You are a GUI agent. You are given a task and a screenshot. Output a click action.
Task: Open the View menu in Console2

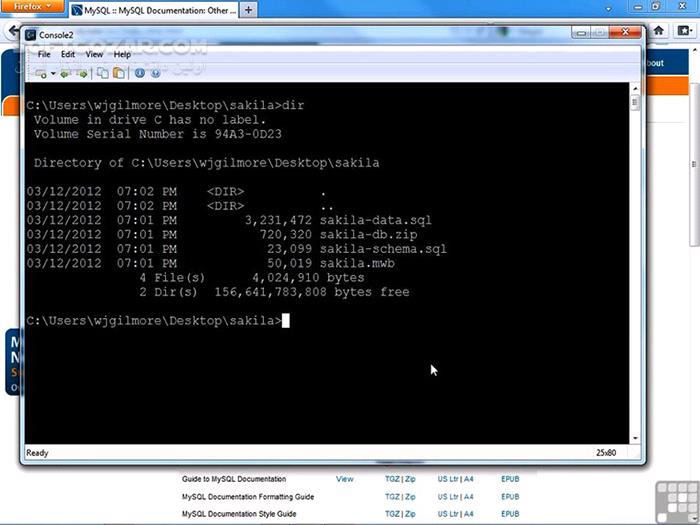pos(94,54)
